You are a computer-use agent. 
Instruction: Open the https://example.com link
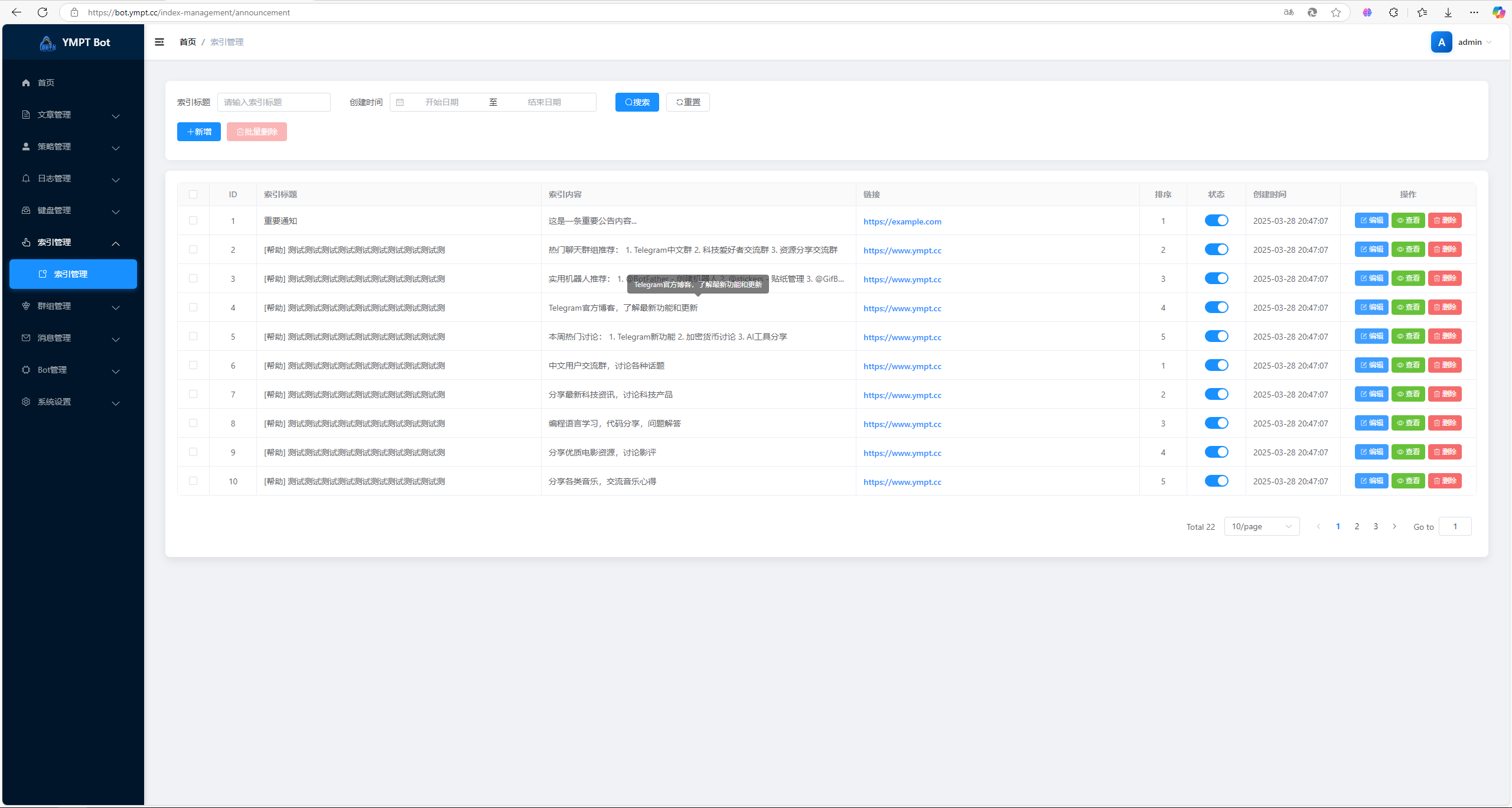pyautogui.click(x=902, y=221)
